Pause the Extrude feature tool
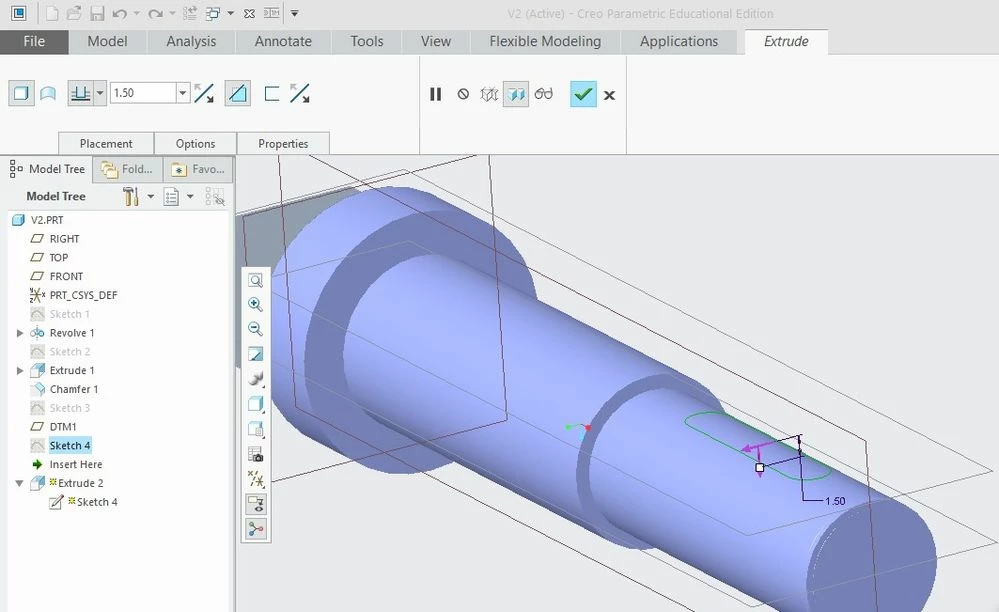This screenshot has width=999, height=612. [x=435, y=94]
